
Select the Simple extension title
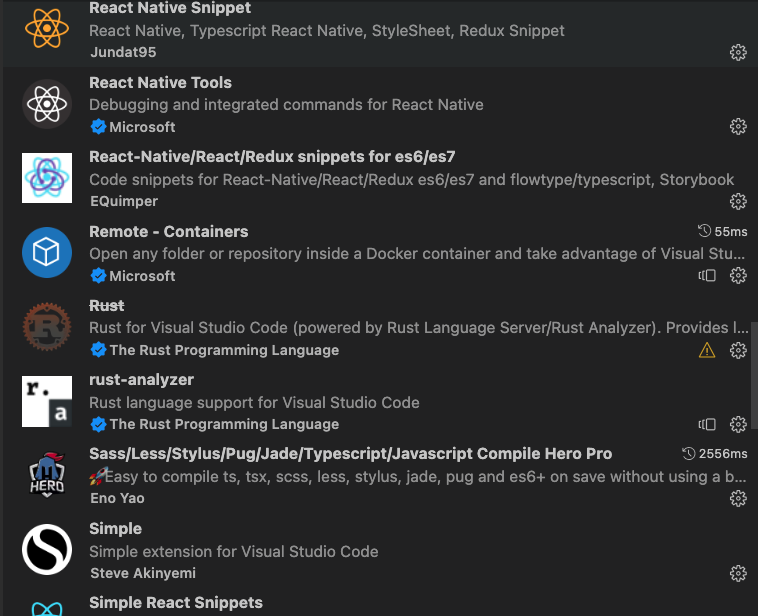[116, 528]
